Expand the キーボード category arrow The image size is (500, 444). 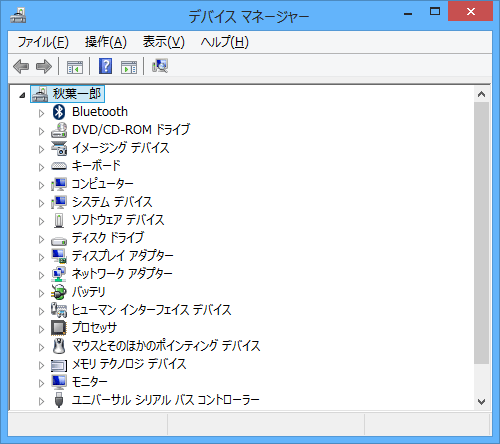(x=41, y=167)
